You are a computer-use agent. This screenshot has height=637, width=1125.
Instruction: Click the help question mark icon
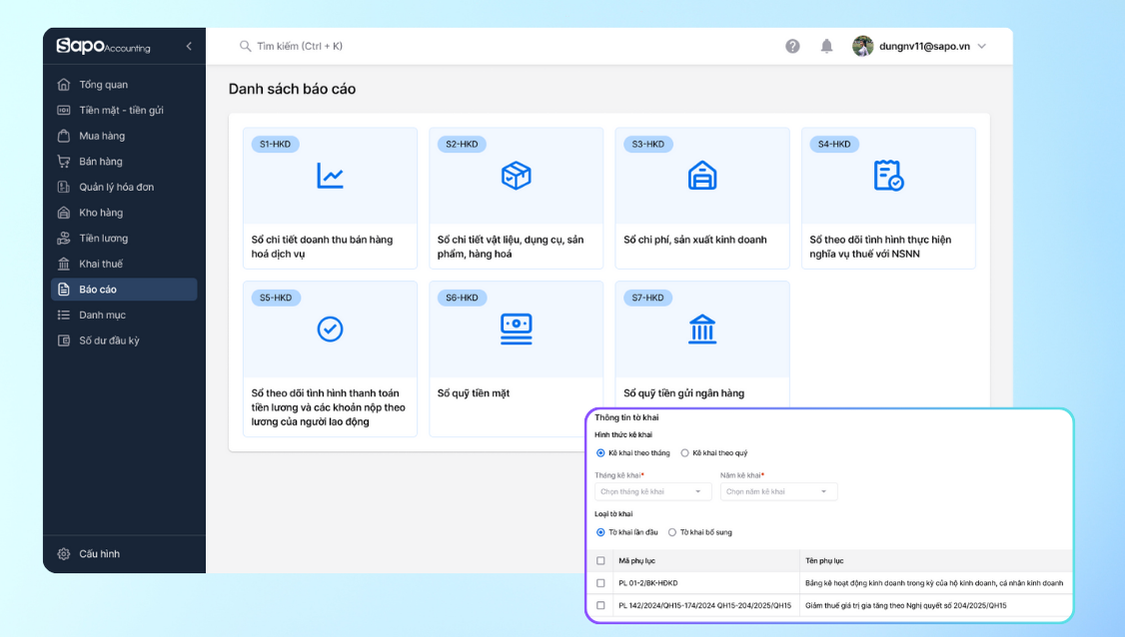(x=792, y=46)
